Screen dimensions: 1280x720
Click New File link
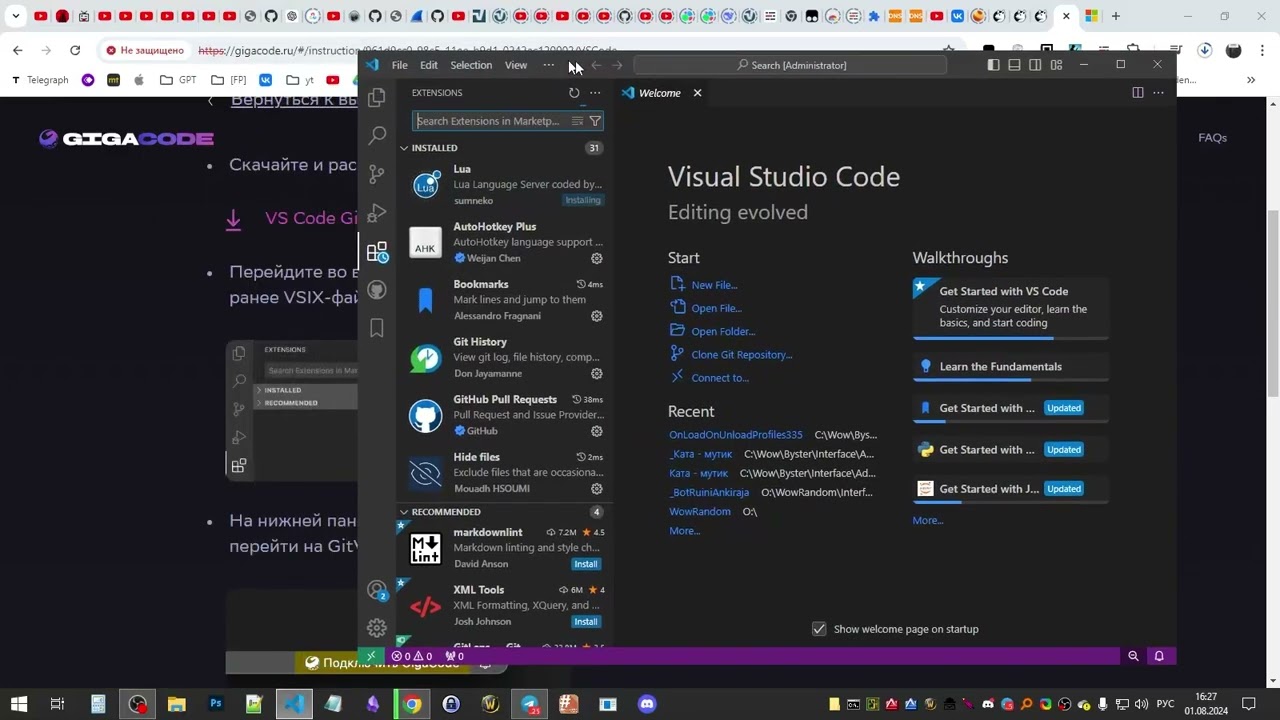tap(714, 285)
